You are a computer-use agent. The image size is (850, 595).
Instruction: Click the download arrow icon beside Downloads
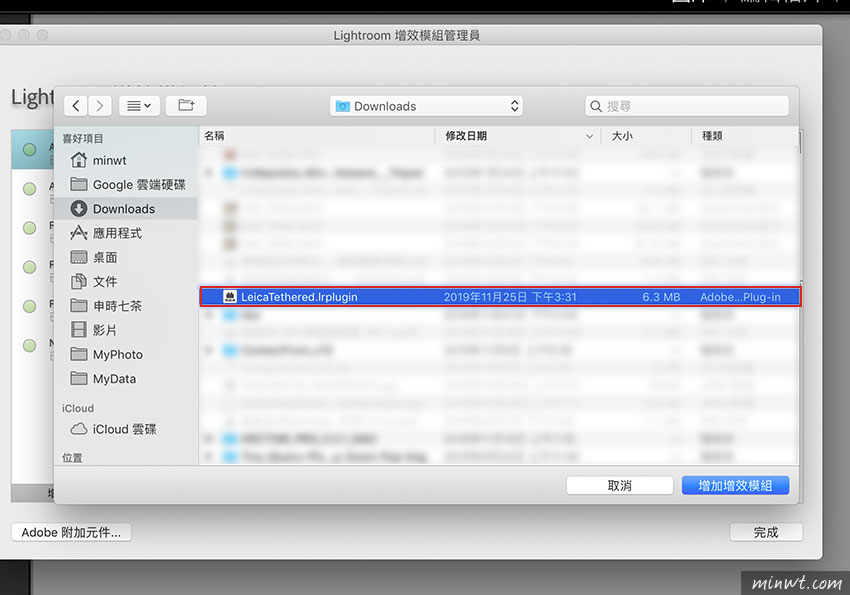pyautogui.click(x=79, y=209)
